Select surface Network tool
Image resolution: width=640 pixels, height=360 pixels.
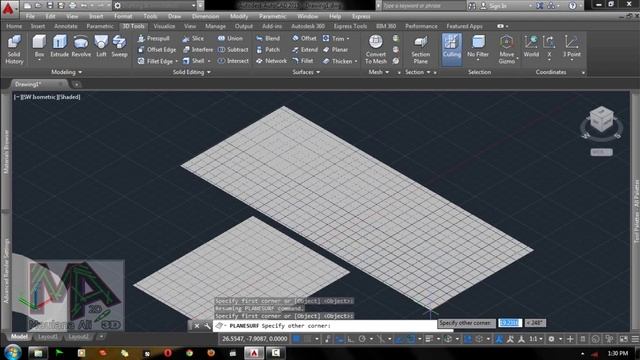[271, 61]
